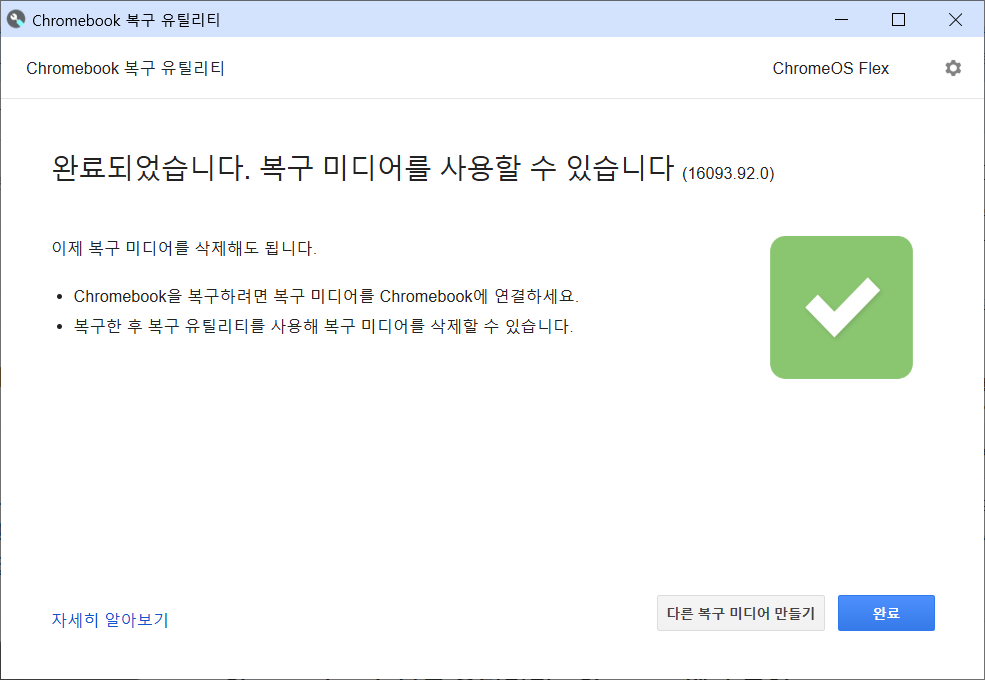The image size is (985, 680).
Task: Click the green checkmark completion image
Action: click(x=841, y=307)
